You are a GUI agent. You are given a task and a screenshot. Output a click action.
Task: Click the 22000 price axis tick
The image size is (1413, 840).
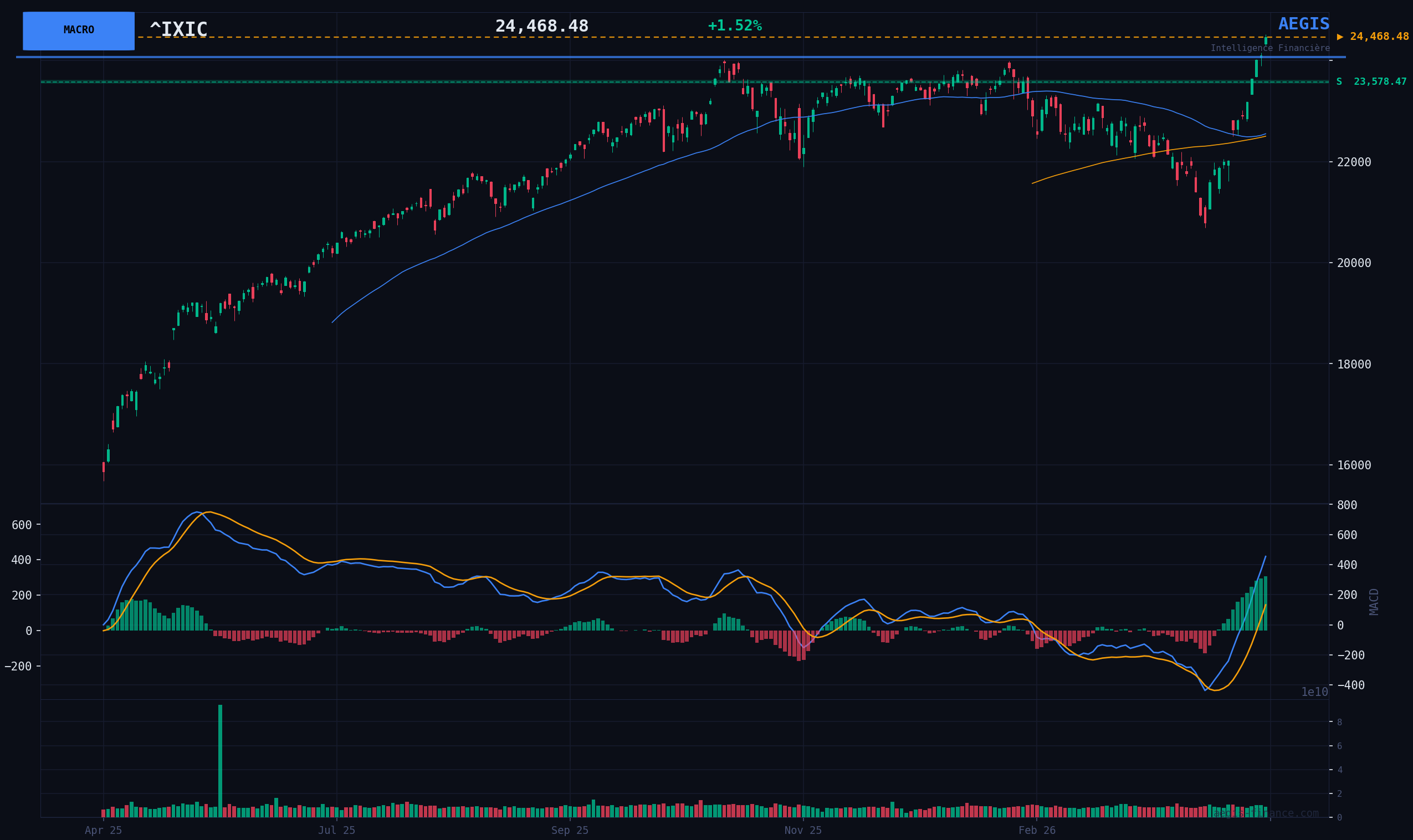point(1354,162)
